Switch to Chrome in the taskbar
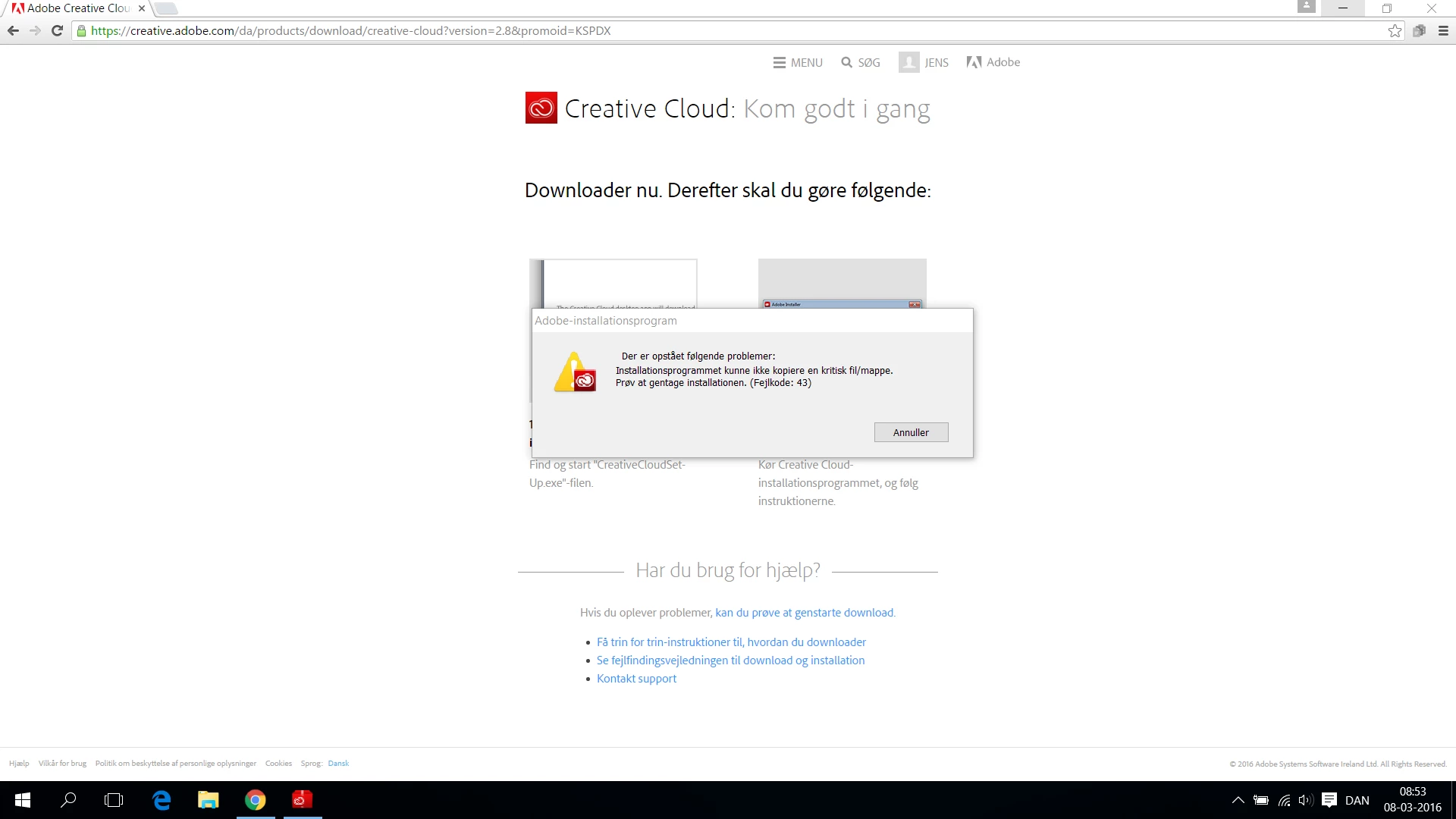The image size is (1456, 819). click(256, 800)
